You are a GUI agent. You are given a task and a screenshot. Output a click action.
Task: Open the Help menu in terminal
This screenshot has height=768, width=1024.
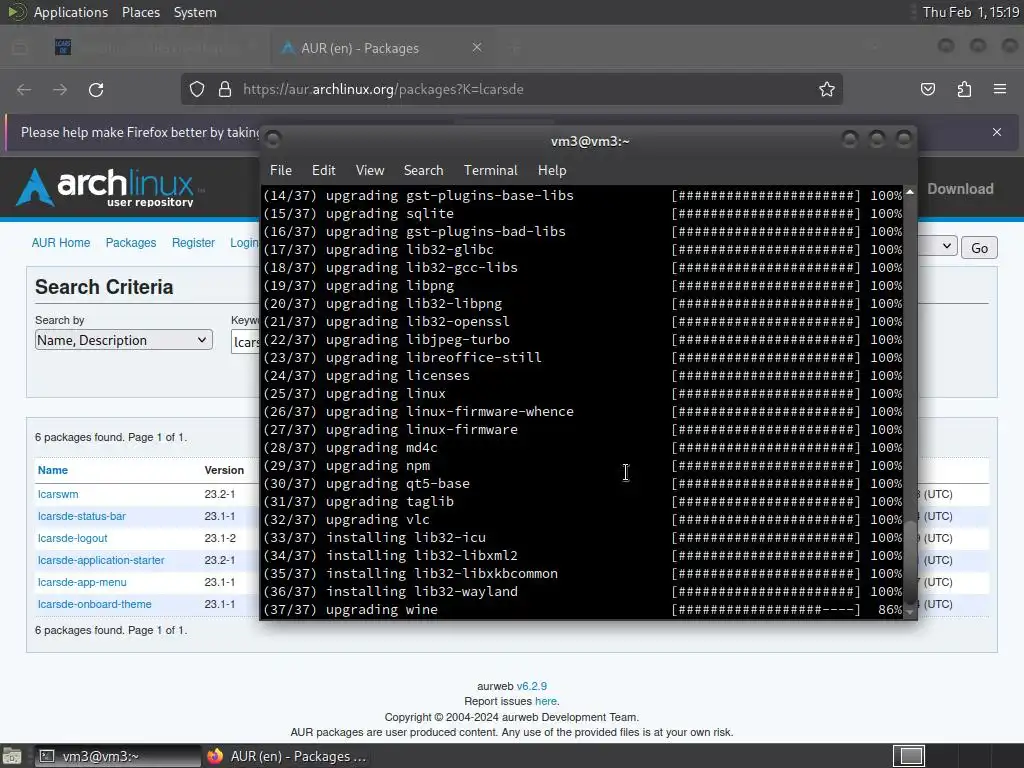pos(552,170)
